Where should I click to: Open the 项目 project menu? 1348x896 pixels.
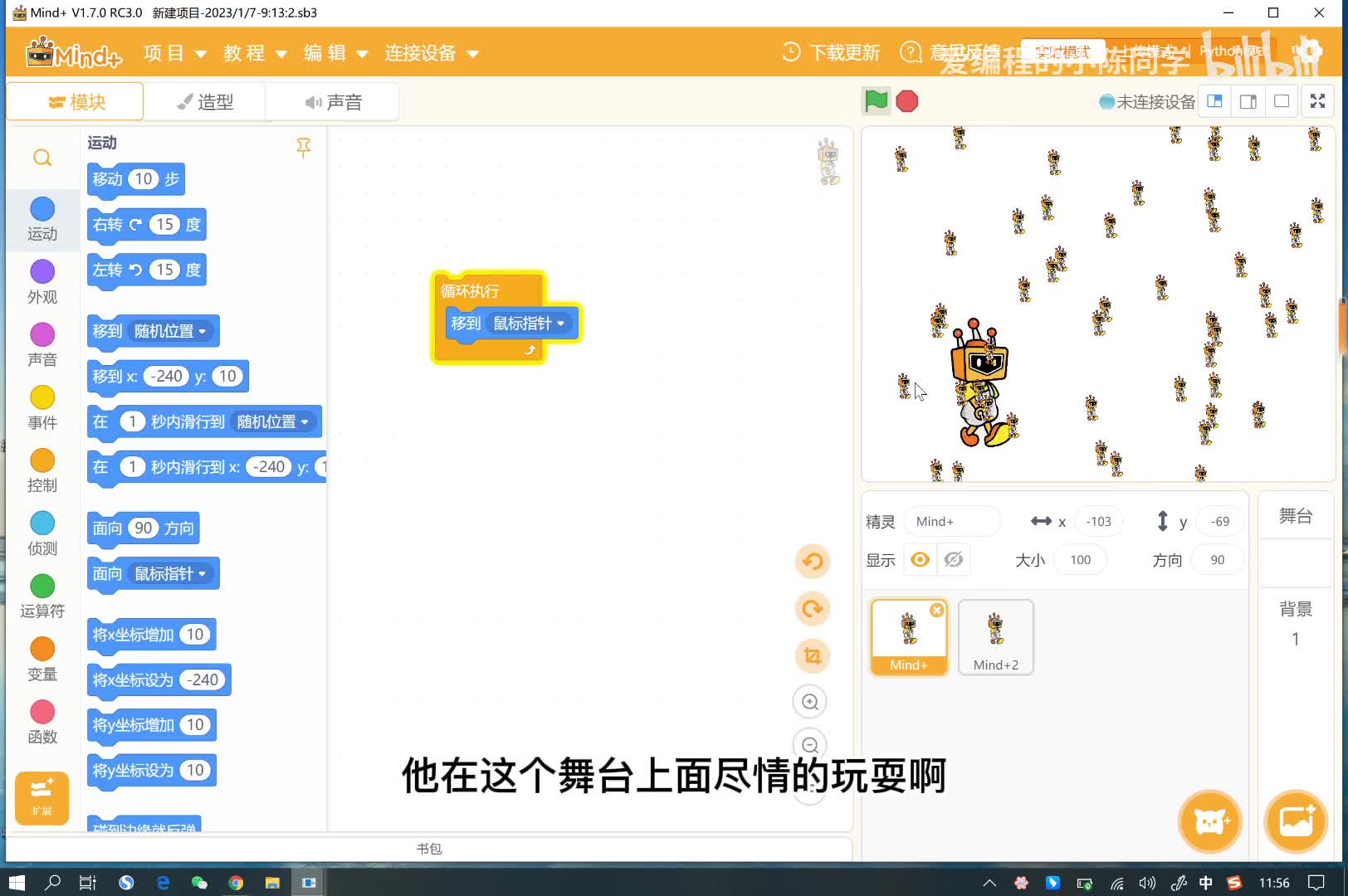click(x=174, y=53)
